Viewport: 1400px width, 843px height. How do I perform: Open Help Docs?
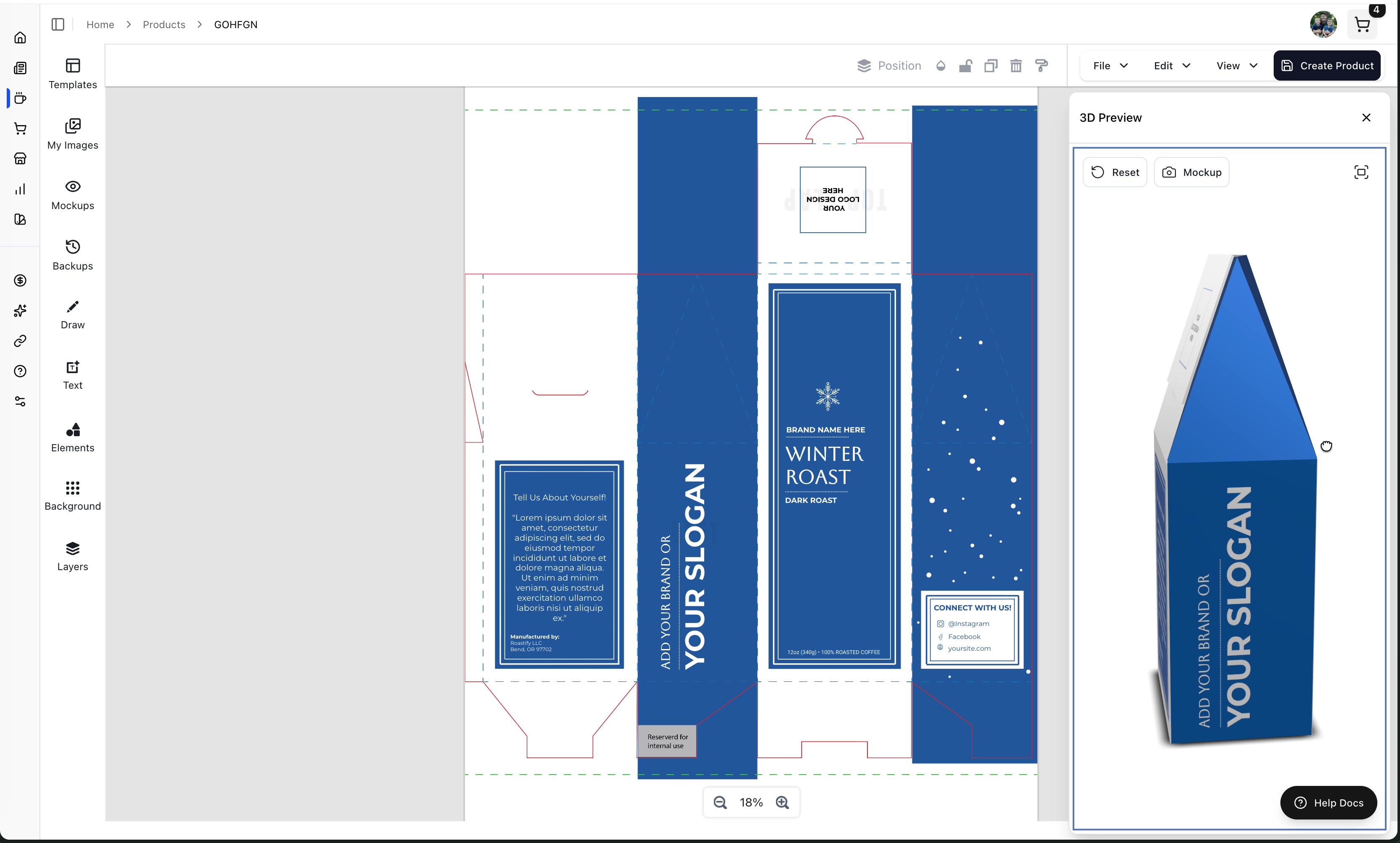click(1329, 803)
